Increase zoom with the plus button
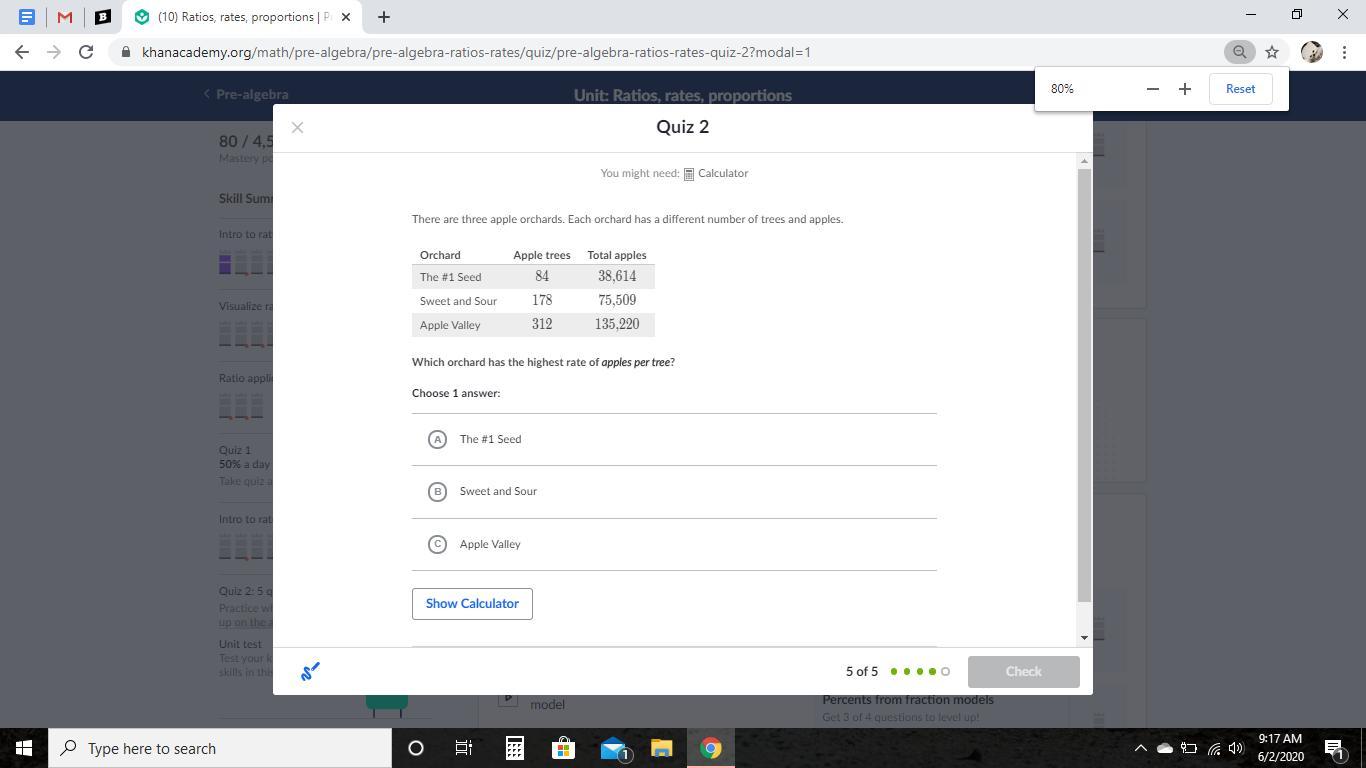1366x768 pixels. tap(1185, 89)
